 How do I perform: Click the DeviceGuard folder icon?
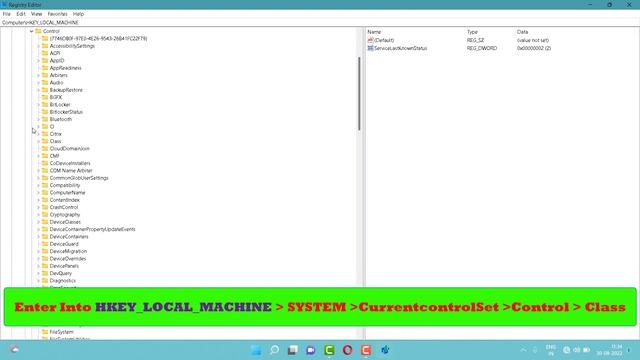(45, 244)
